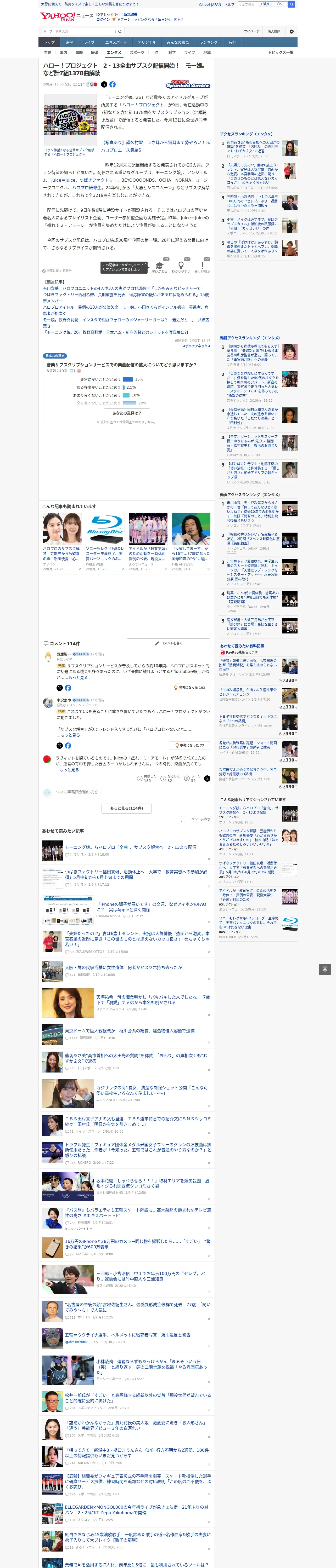
Task: Open rank 1 access ranking article thumbnail
Action: pyautogui.click(x=290, y=148)
